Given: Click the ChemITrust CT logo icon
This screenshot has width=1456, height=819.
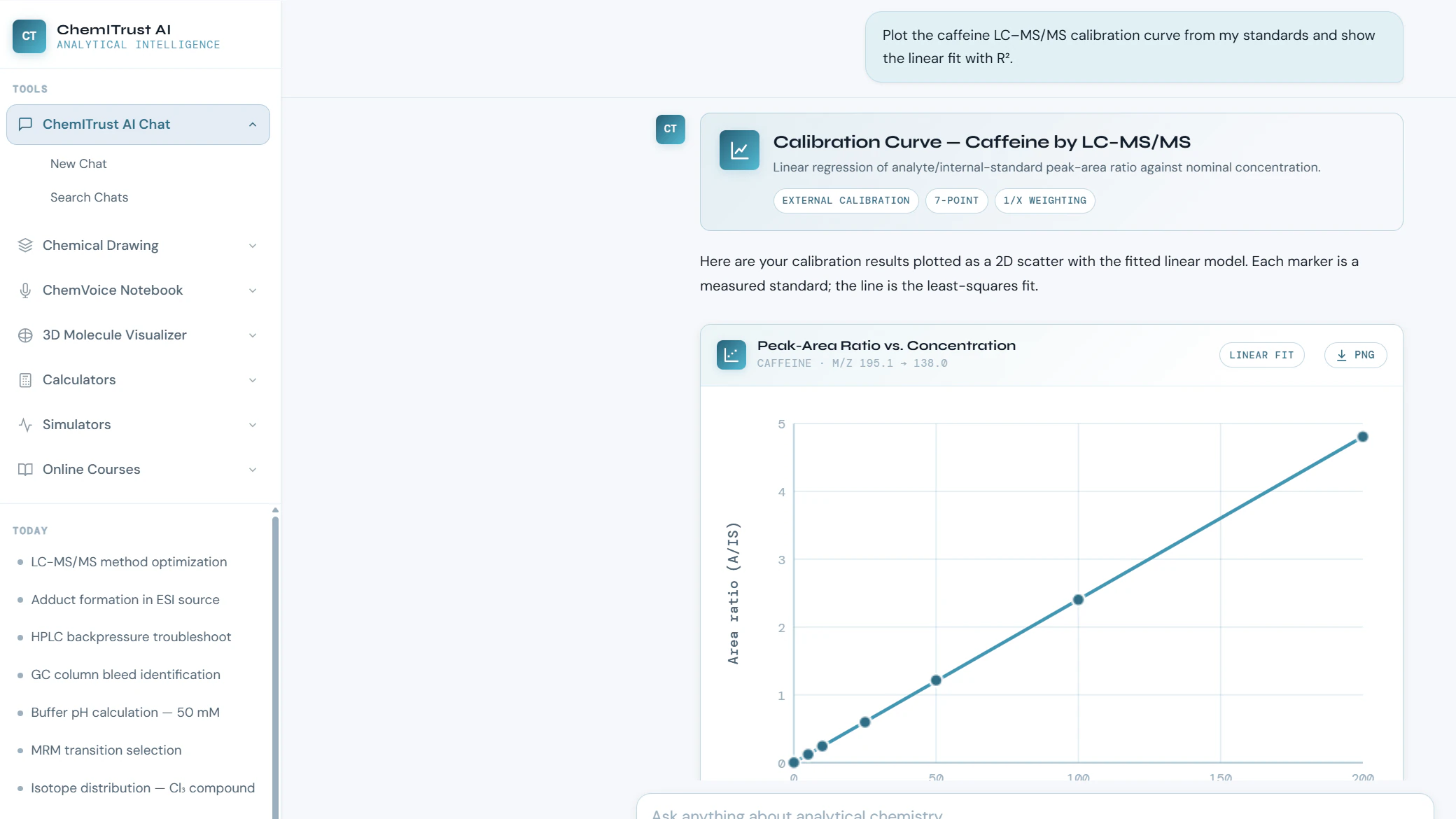Looking at the screenshot, I should click(29, 36).
